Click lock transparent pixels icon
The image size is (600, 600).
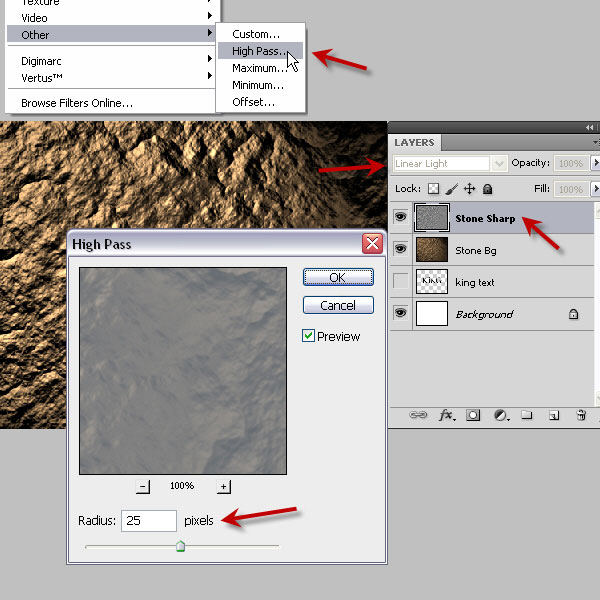pos(433,189)
